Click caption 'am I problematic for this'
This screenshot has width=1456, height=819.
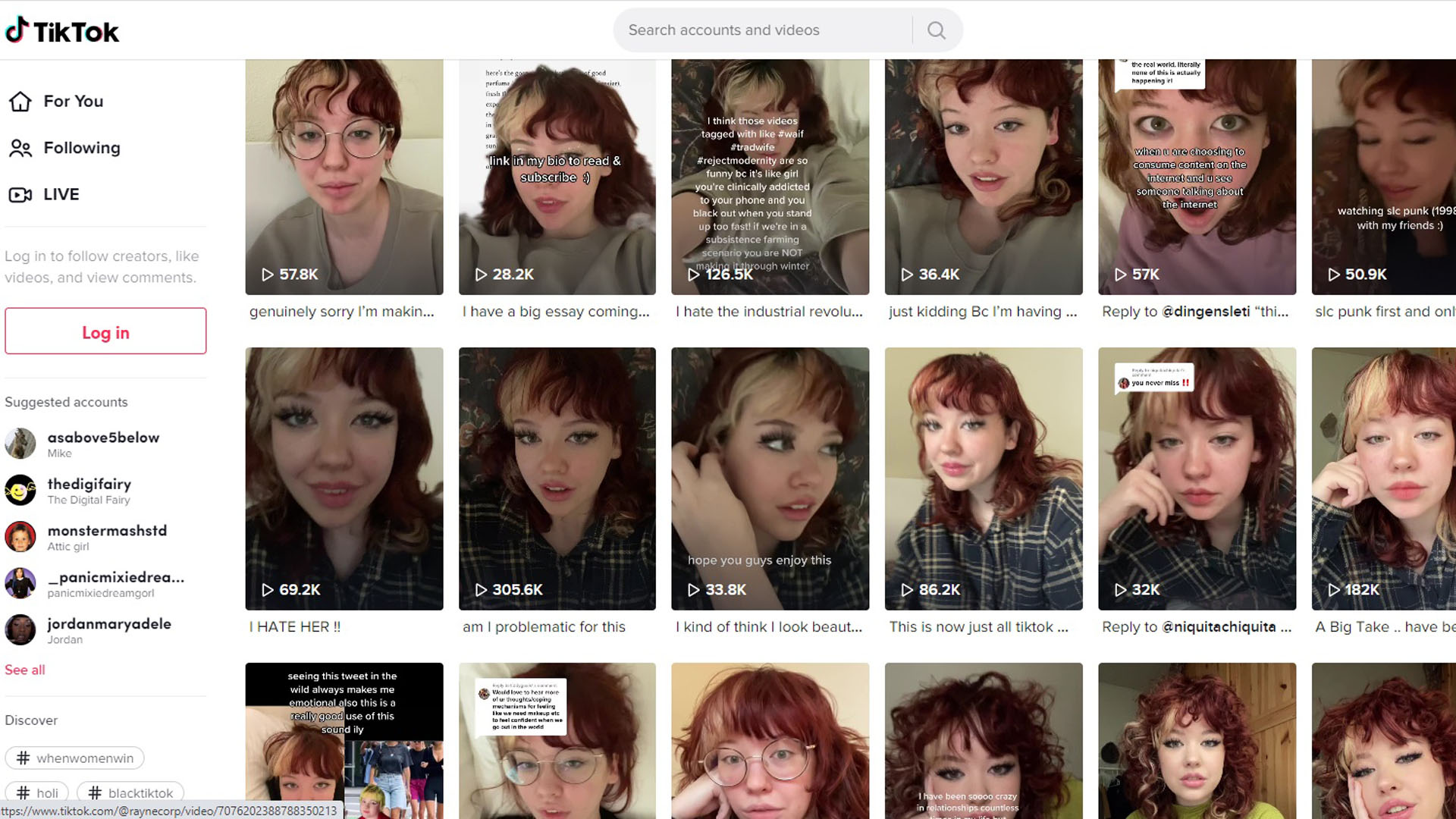click(544, 627)
